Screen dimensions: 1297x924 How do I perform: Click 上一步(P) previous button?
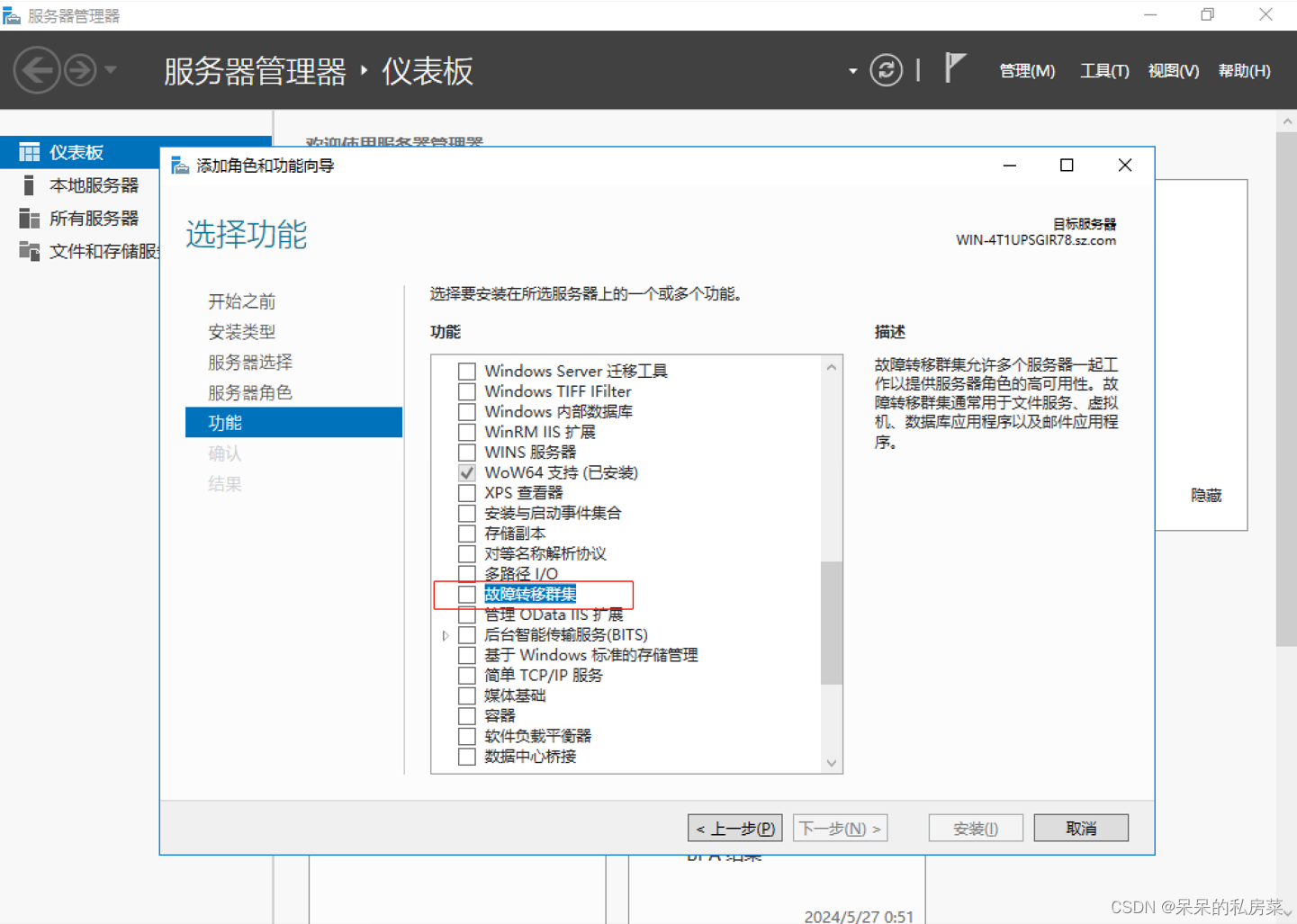click(734, 828)
